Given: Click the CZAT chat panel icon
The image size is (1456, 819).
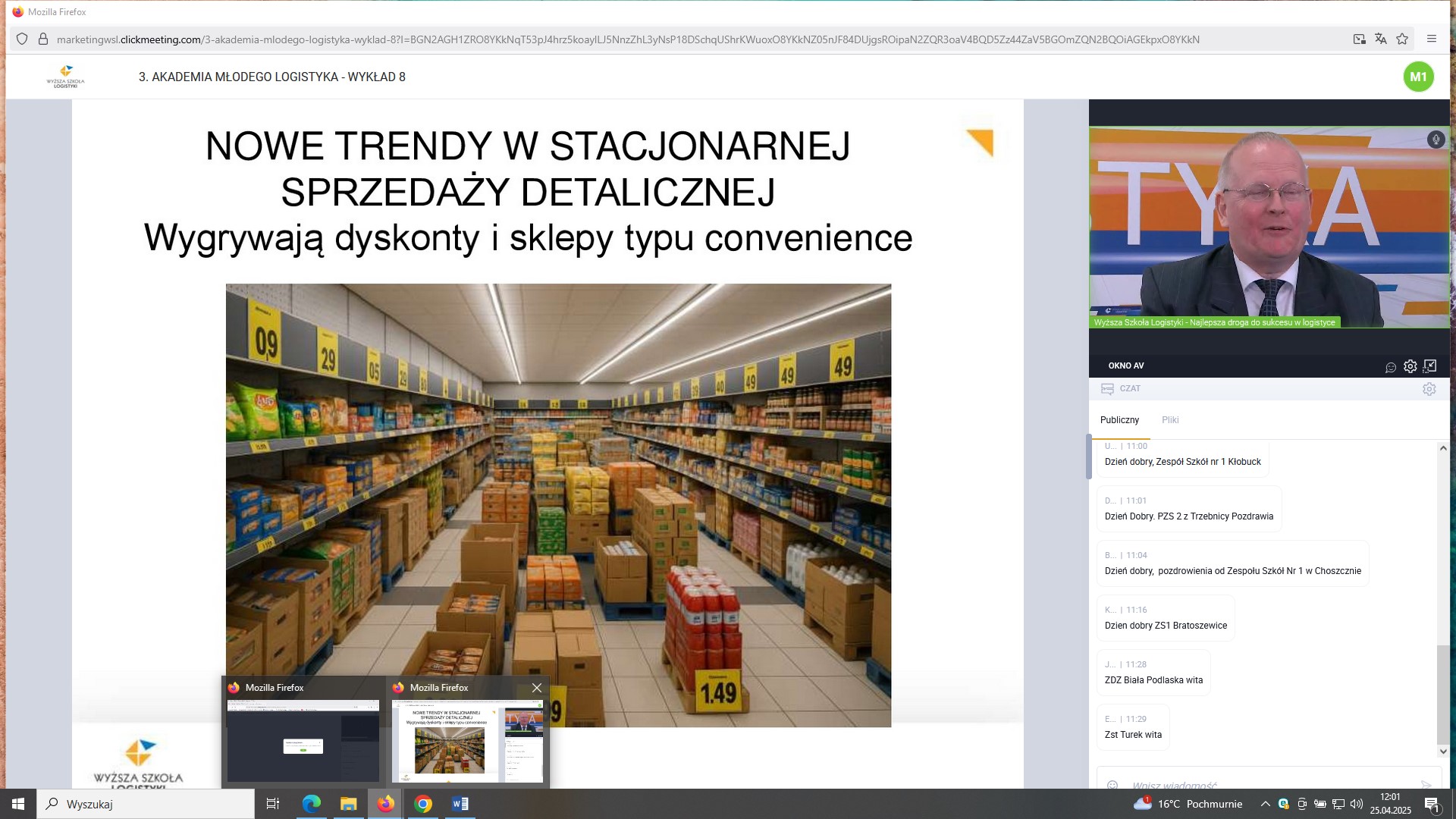Looking at the screenshot, I should [1107, 388].
